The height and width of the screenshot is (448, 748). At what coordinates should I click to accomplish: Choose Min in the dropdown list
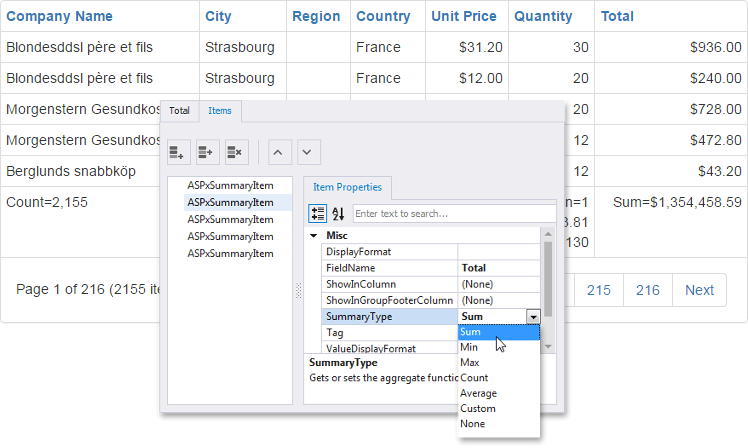coord(499,347)
